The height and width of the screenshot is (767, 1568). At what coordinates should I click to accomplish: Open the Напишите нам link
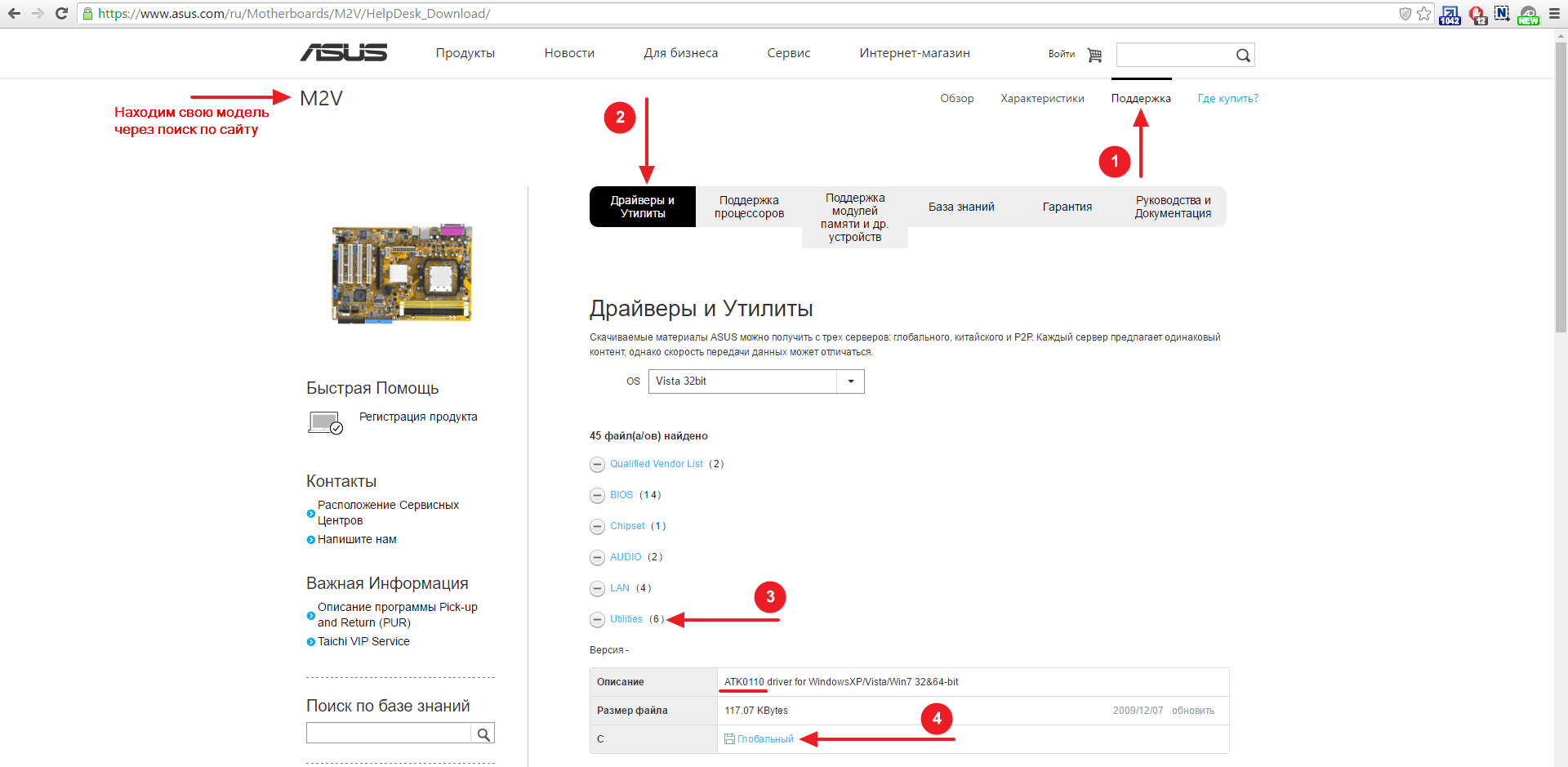357,540
